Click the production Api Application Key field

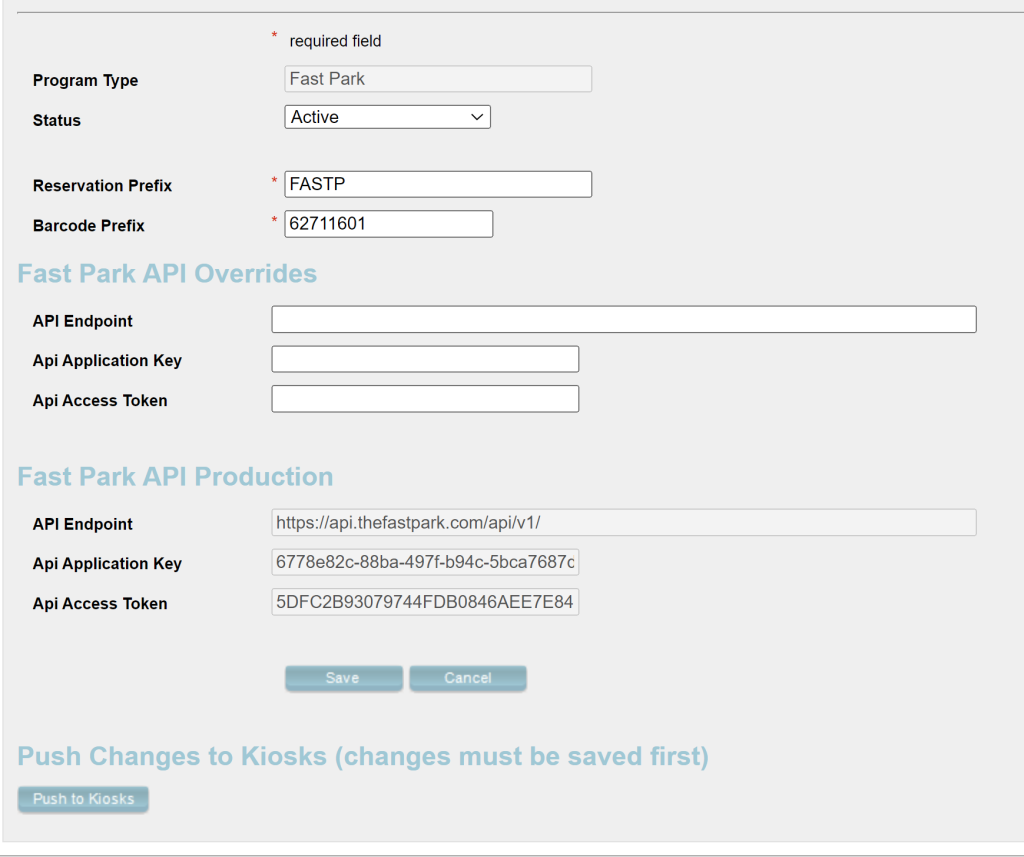click(x=425, y=562)
